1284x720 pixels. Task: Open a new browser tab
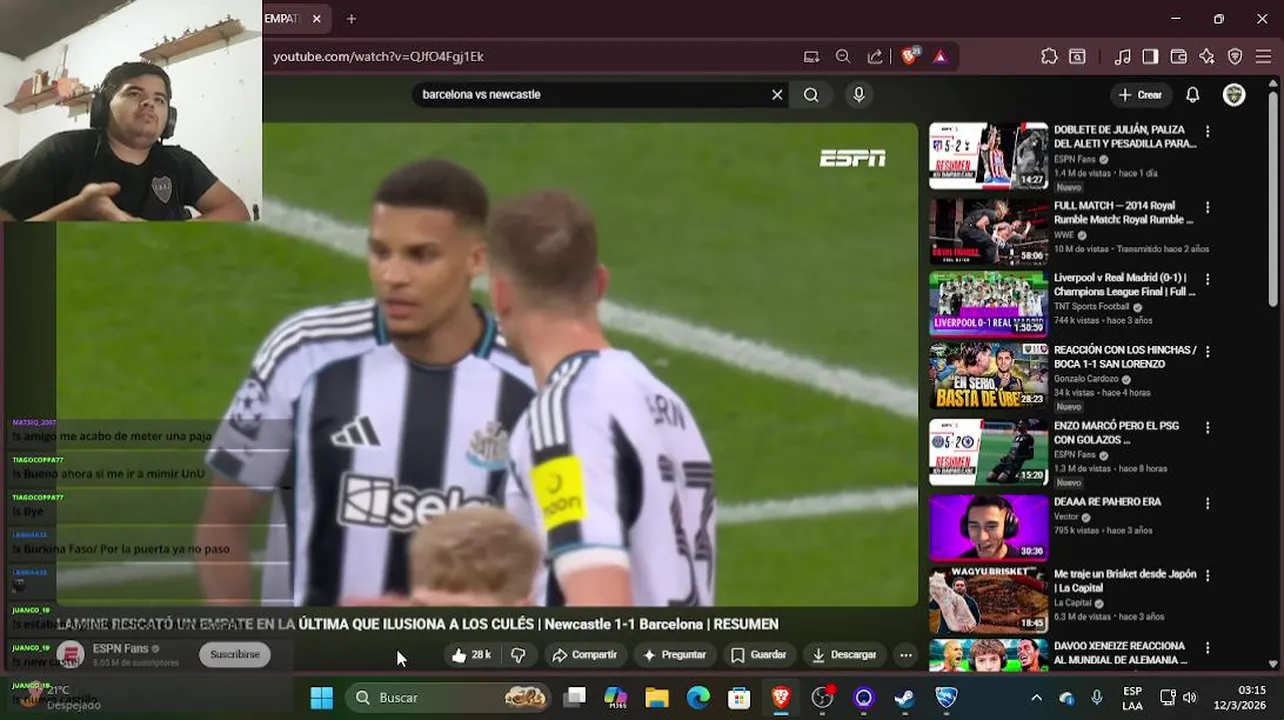tap(351, 19)
